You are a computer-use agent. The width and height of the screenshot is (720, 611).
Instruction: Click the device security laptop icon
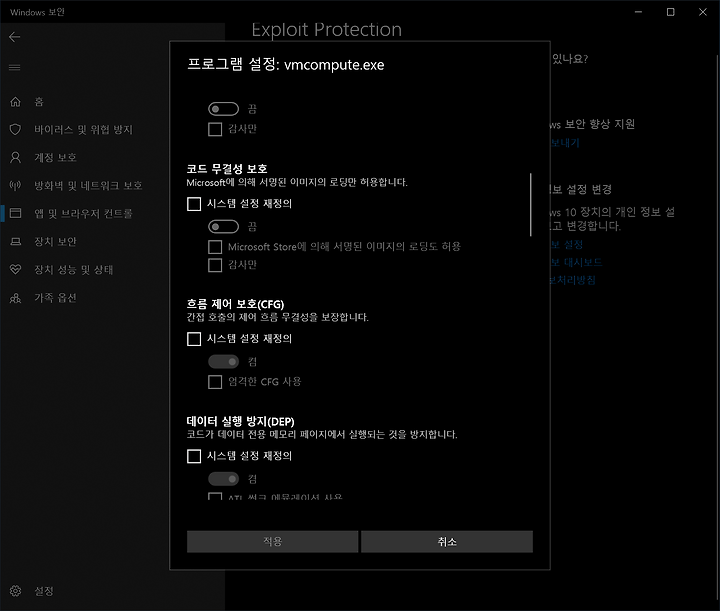(16, 241)
